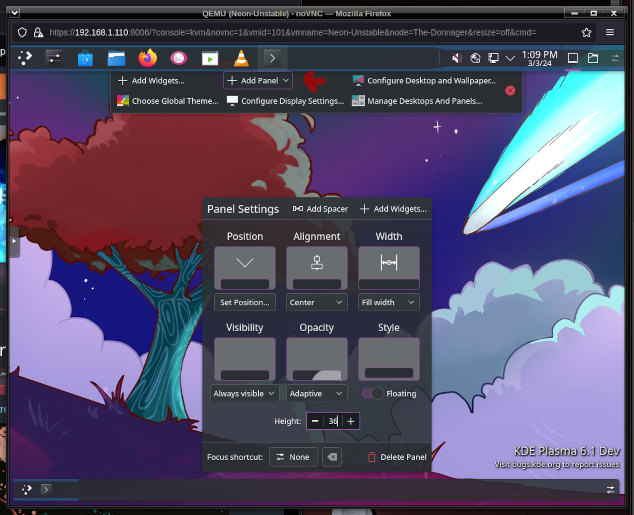This screenshot has height=515, width=634.
Task: Click the Firefox tracking protection shield icon
Action: tap(22, 32)
